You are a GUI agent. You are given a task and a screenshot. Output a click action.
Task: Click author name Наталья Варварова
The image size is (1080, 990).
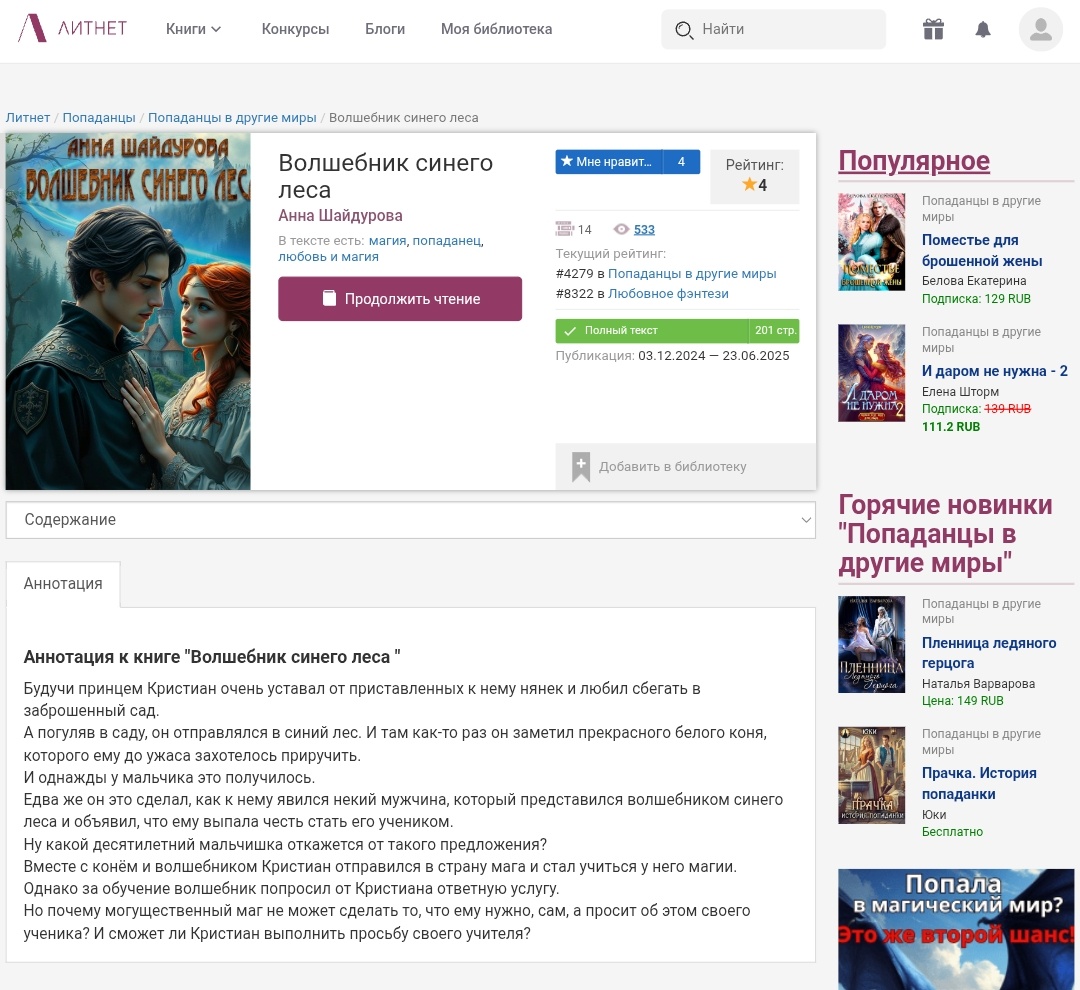pos(979,684)
